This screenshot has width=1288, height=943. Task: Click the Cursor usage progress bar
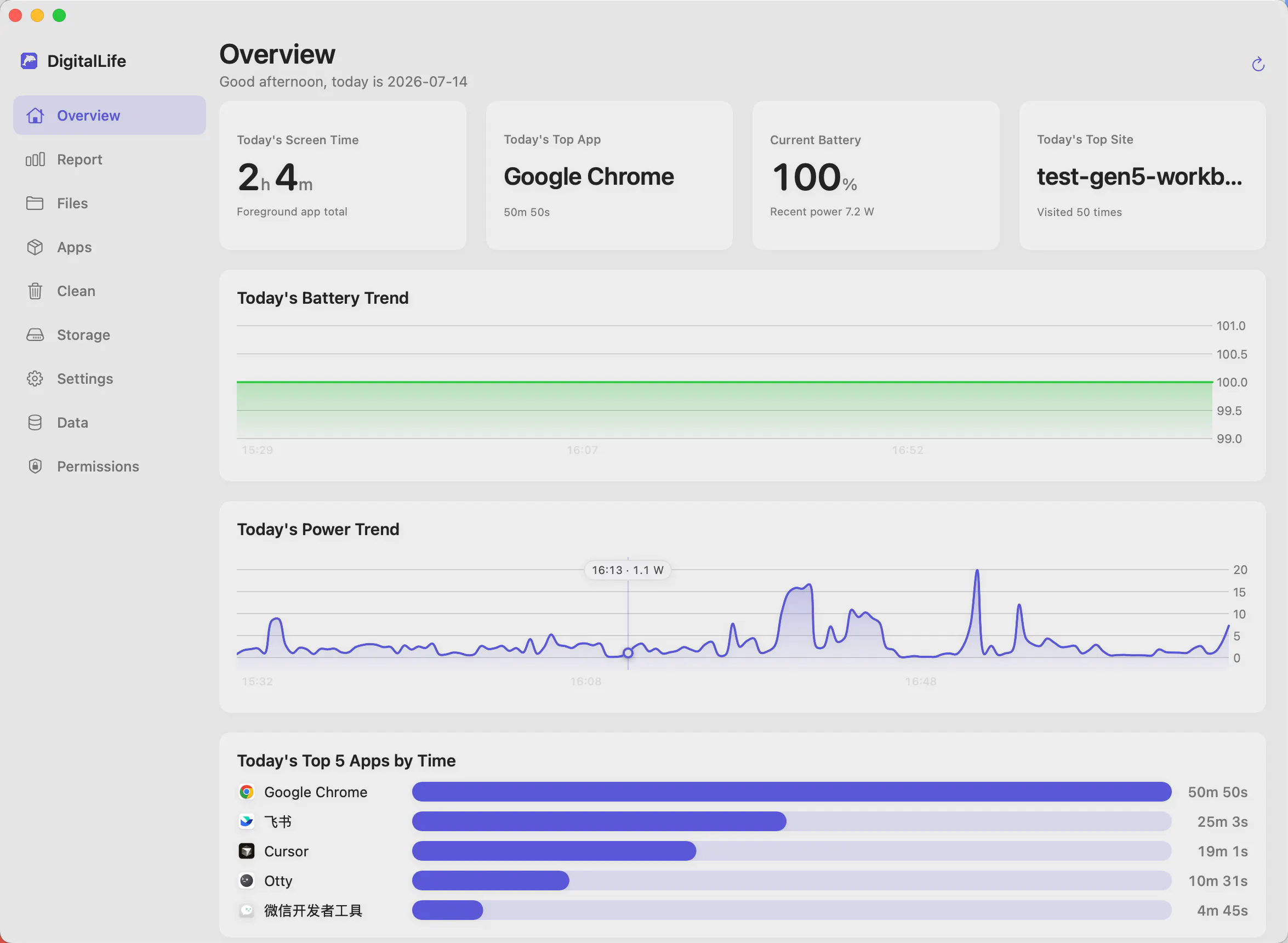pos(791,851)
